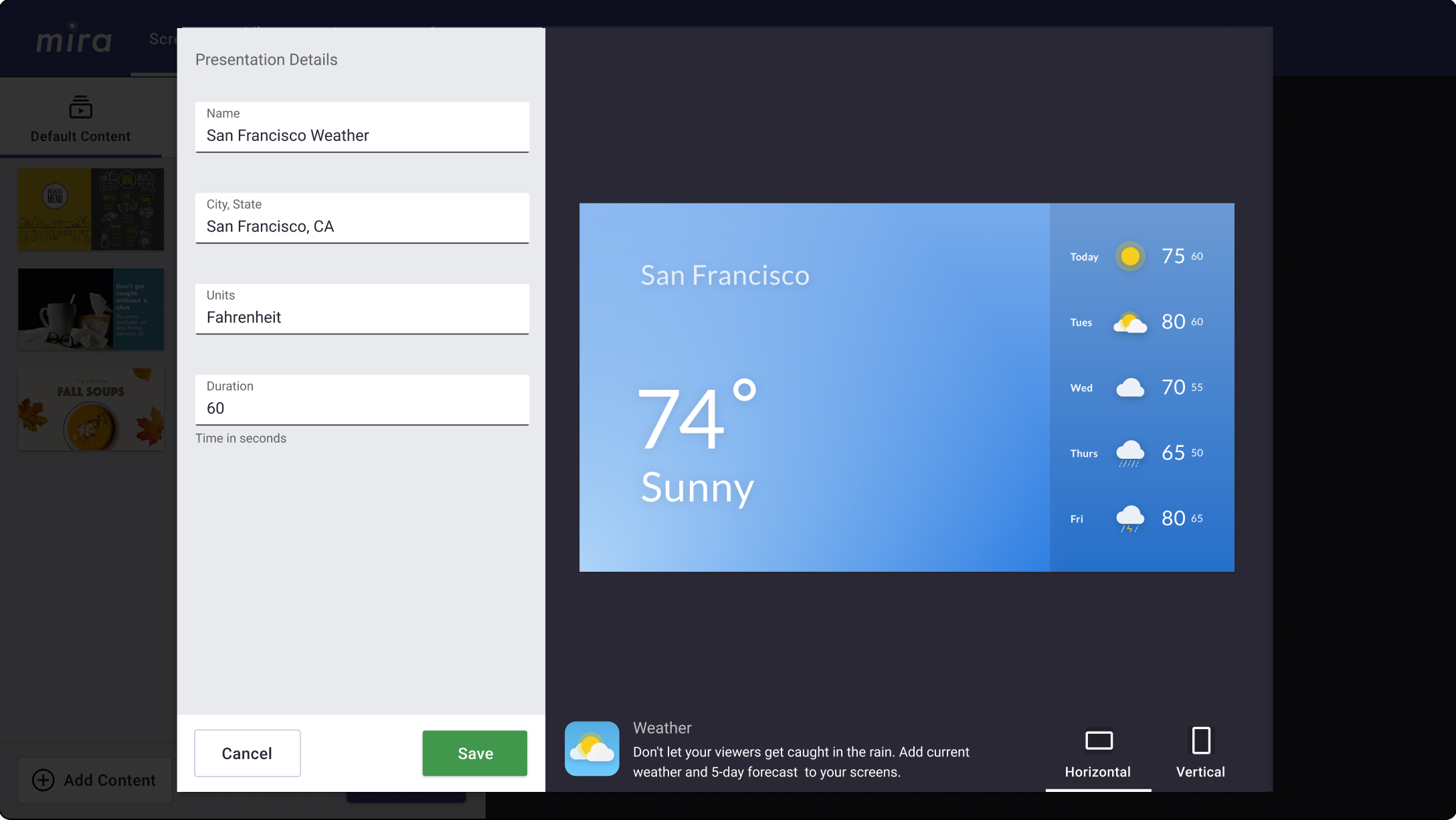The image size is (1456, 820).
Task: Click the Tuesday partly cloudy icon
Action: (1130, 322)
